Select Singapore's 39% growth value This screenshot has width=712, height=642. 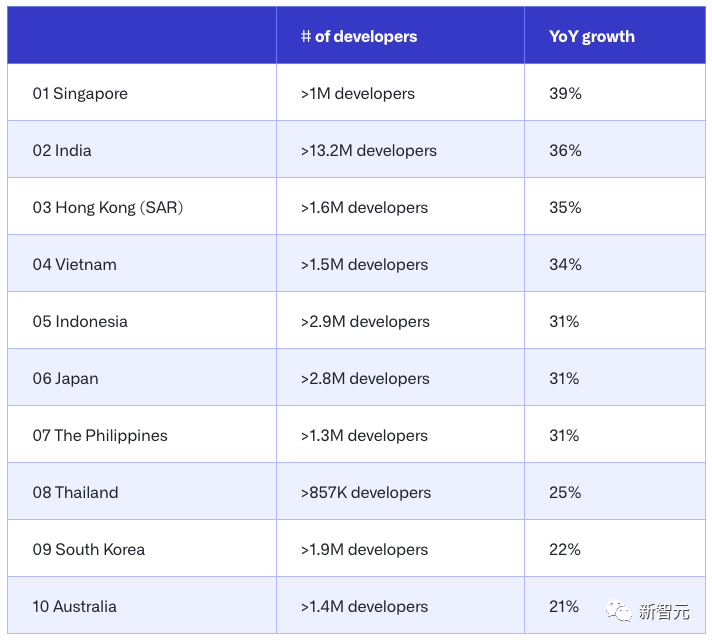coord(565,93)
